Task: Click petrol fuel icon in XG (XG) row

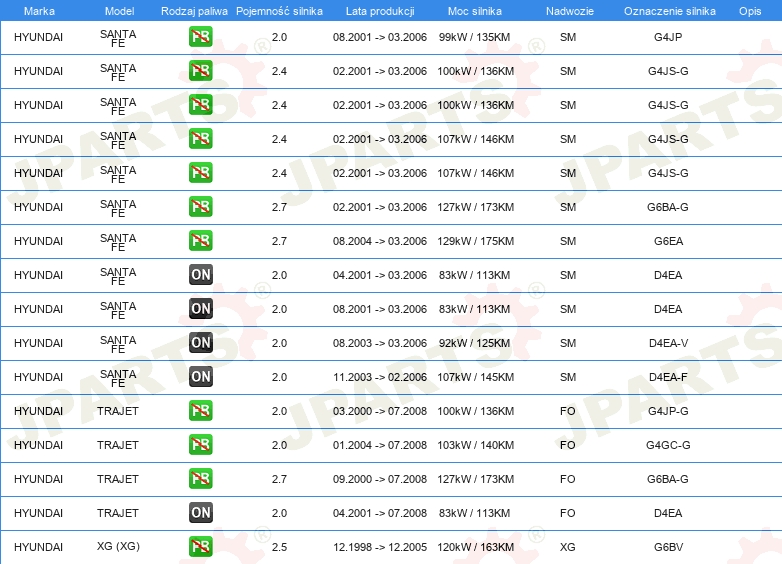Action: click(200, 547)
